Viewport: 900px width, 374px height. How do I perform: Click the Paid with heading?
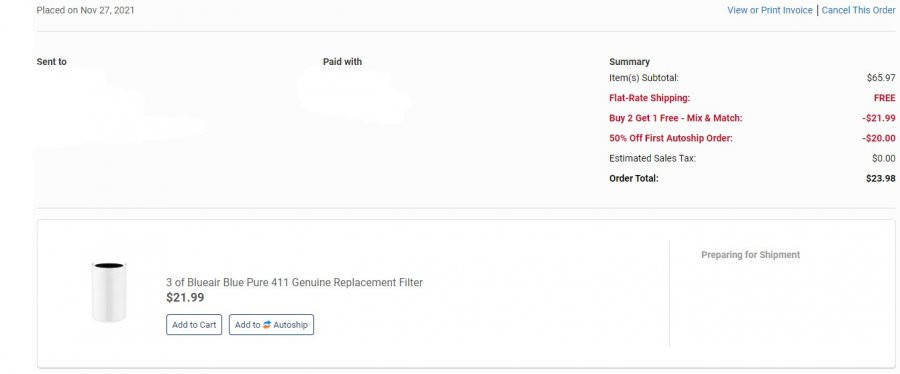(342, 62)
